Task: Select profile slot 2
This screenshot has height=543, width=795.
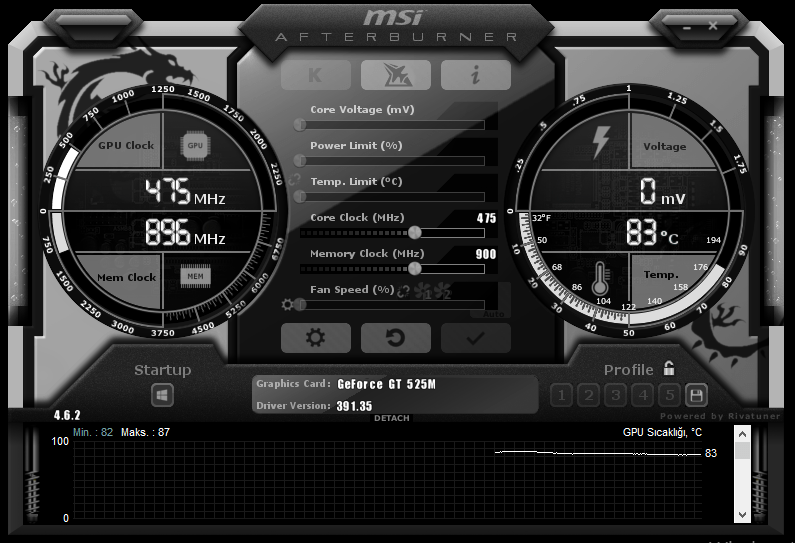Action: pos(589,395)
